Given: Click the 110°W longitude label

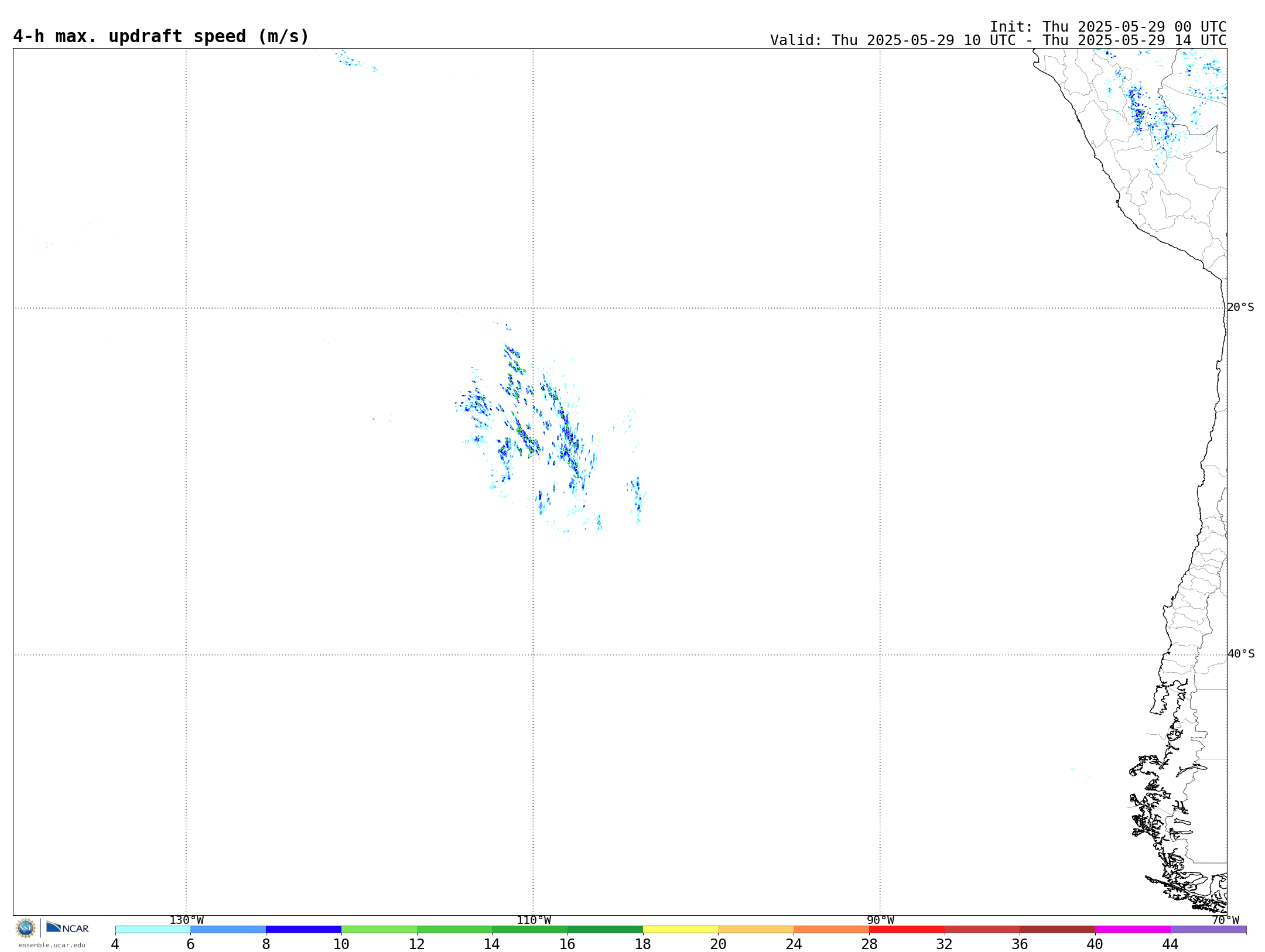Looking at the screenshot, I should coord(534,920).
